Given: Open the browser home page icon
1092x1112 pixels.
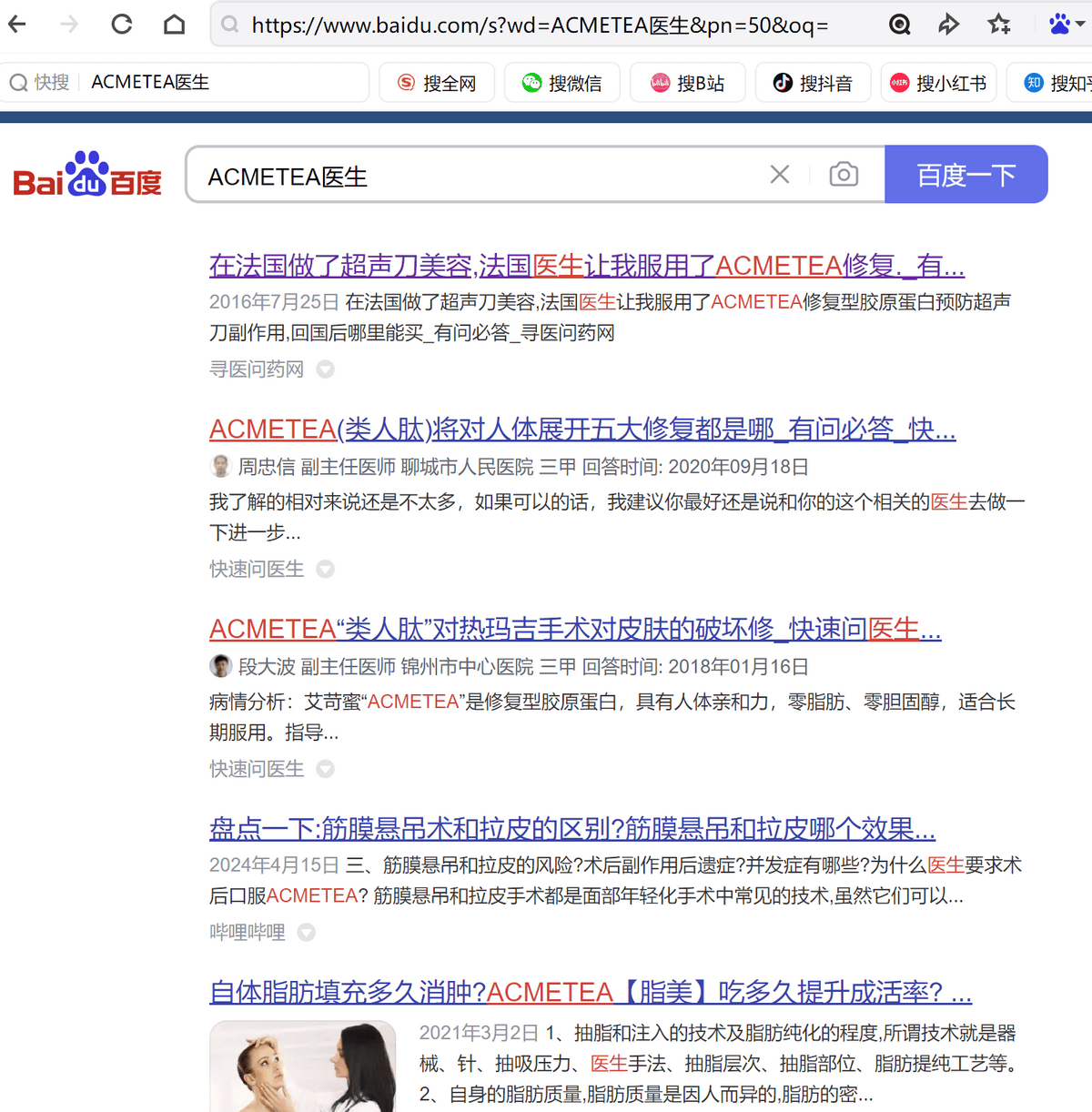Looking at the screenshot, I should pyautogui.click(x=174, y=24).
